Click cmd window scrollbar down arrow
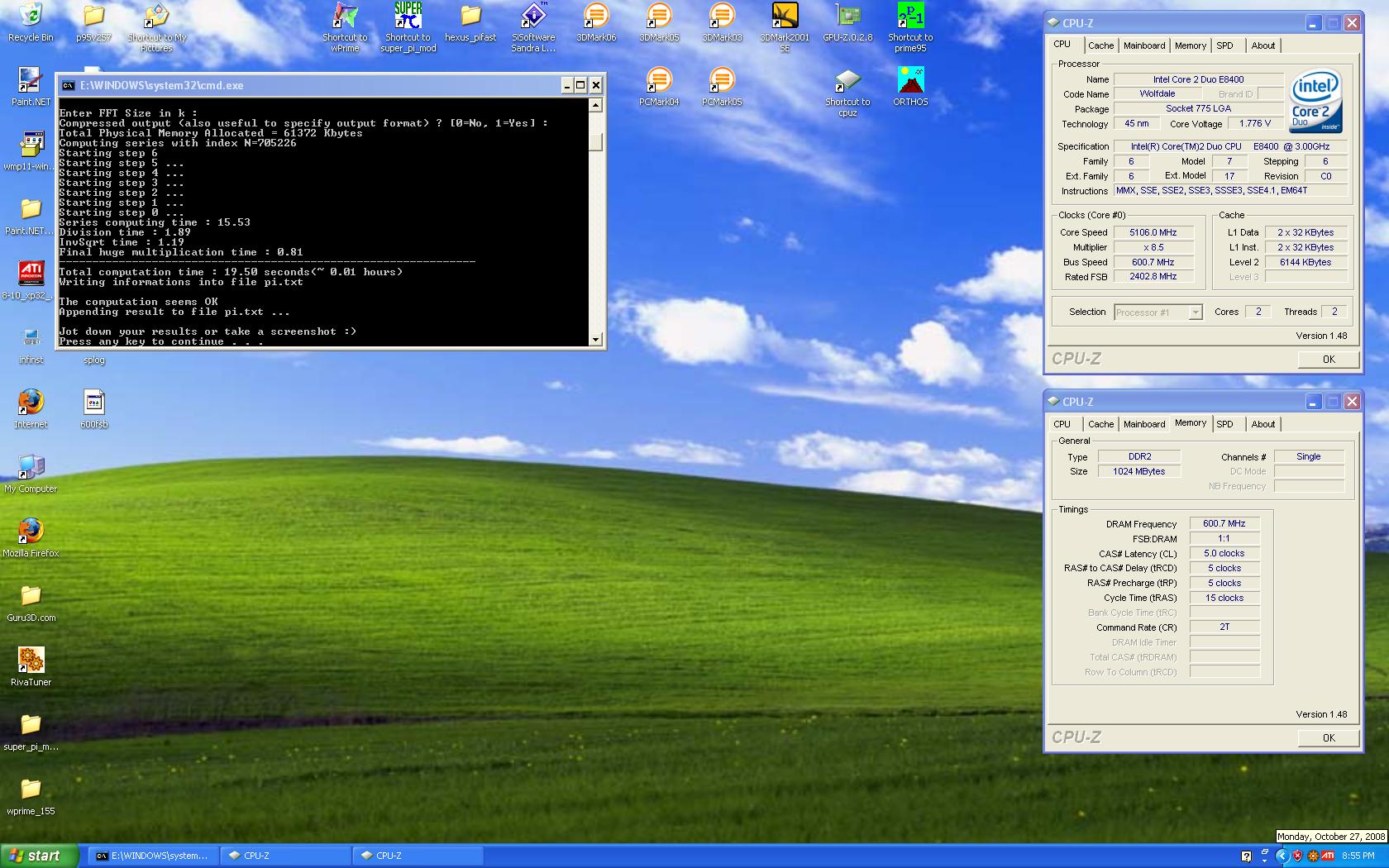Image resolution: width=1389 pixels, height=868 pixels. pyautogui.click(x=595, y=339)
